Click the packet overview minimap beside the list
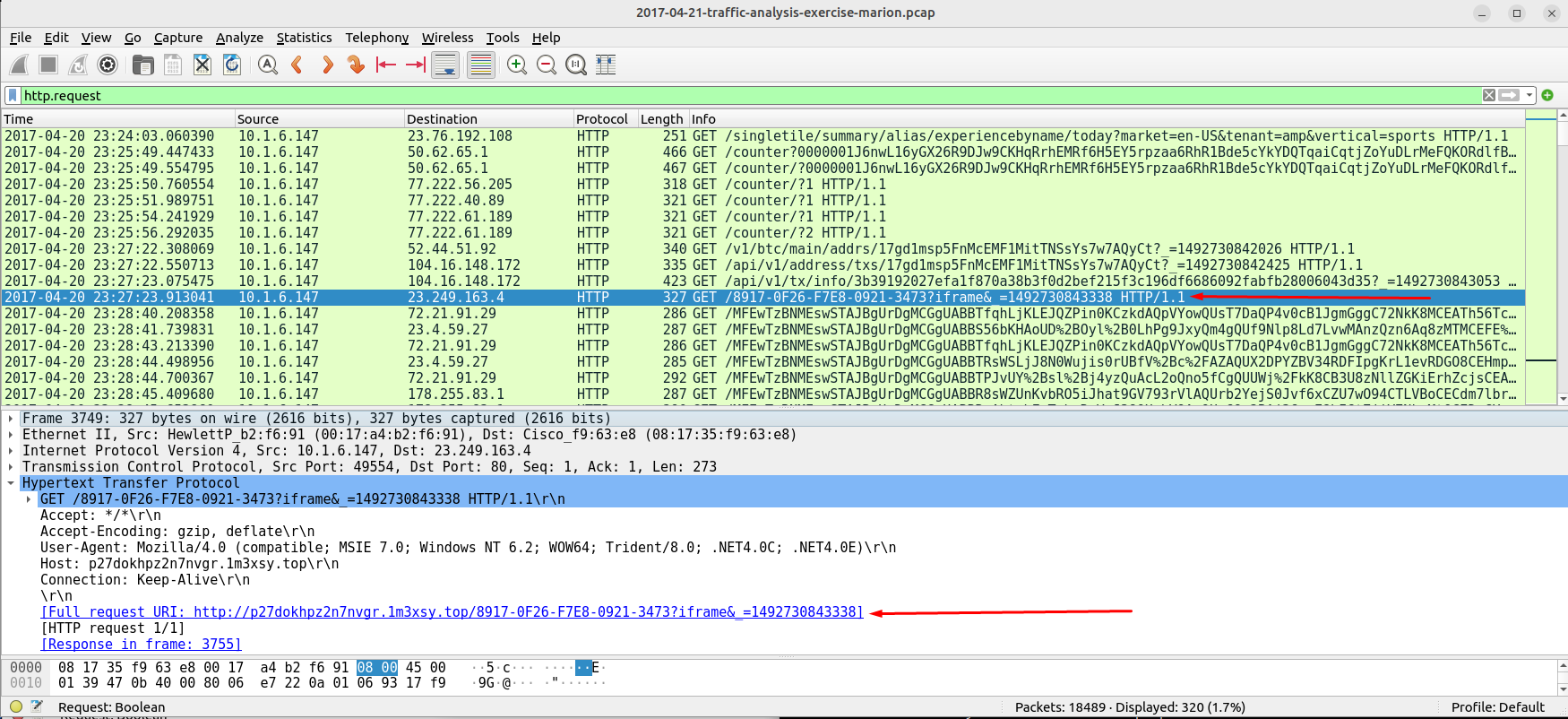The width and height of the screenshot is (1568, 719). point(1541,257)
